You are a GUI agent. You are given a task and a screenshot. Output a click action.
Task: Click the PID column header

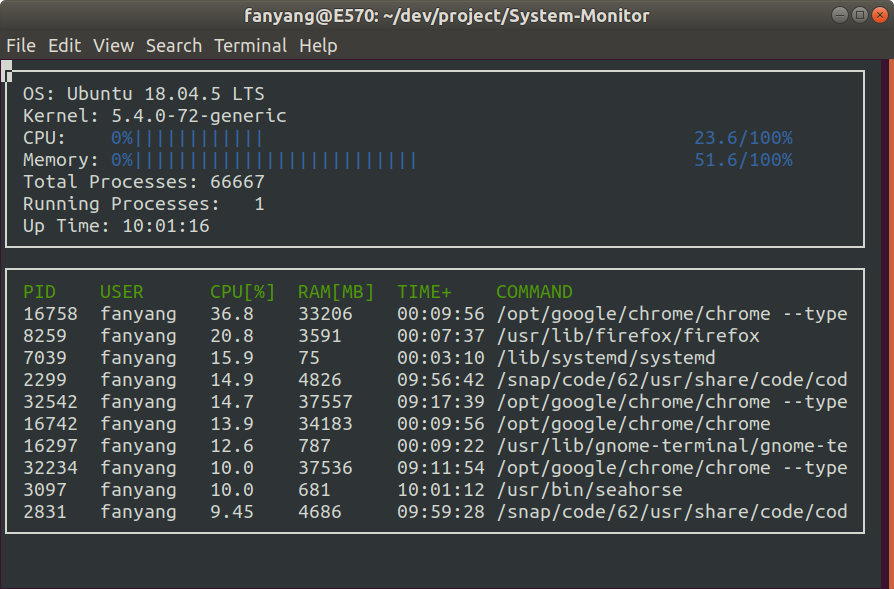point(40,292)
